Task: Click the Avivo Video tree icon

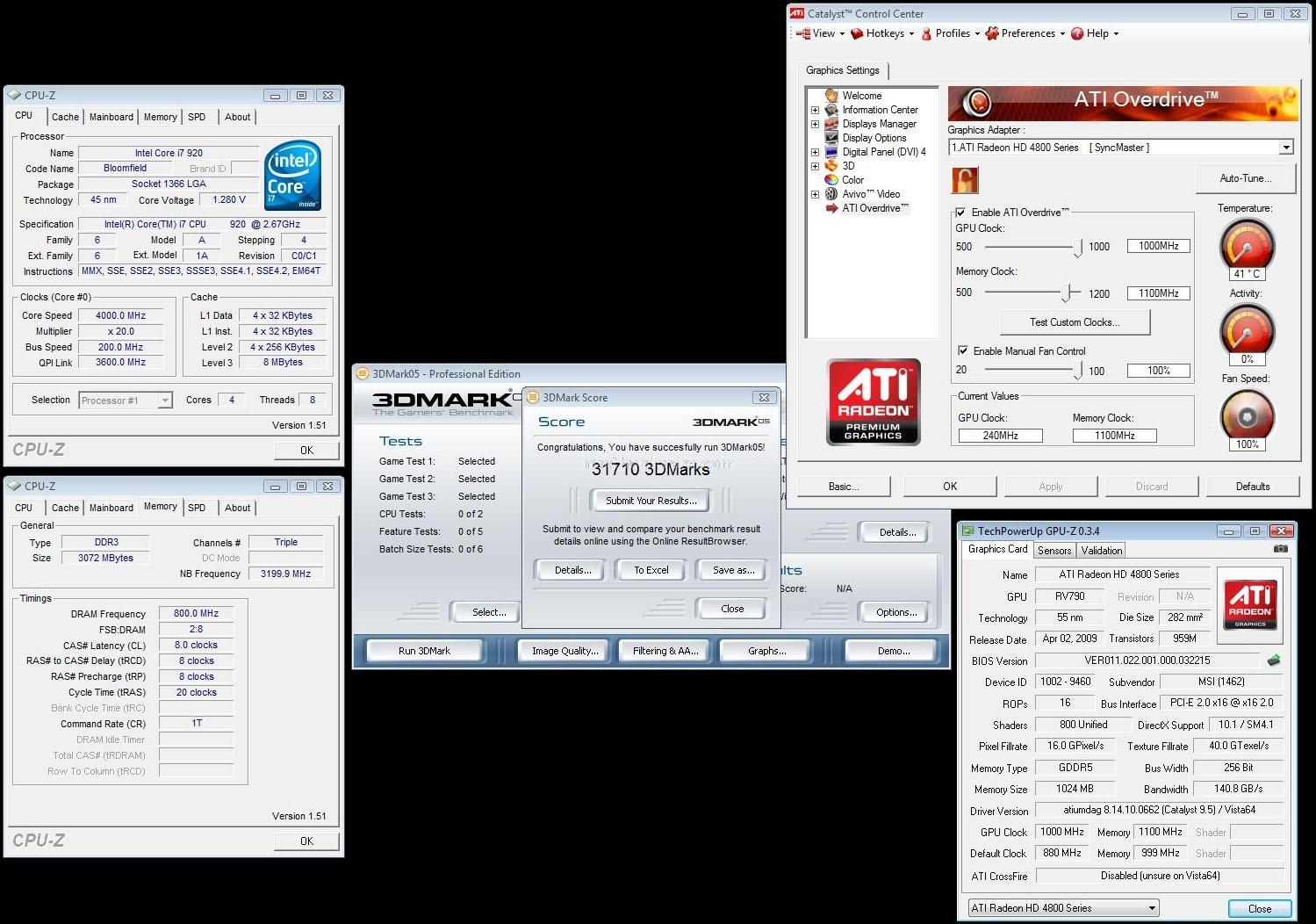Action: pos(831,194)
